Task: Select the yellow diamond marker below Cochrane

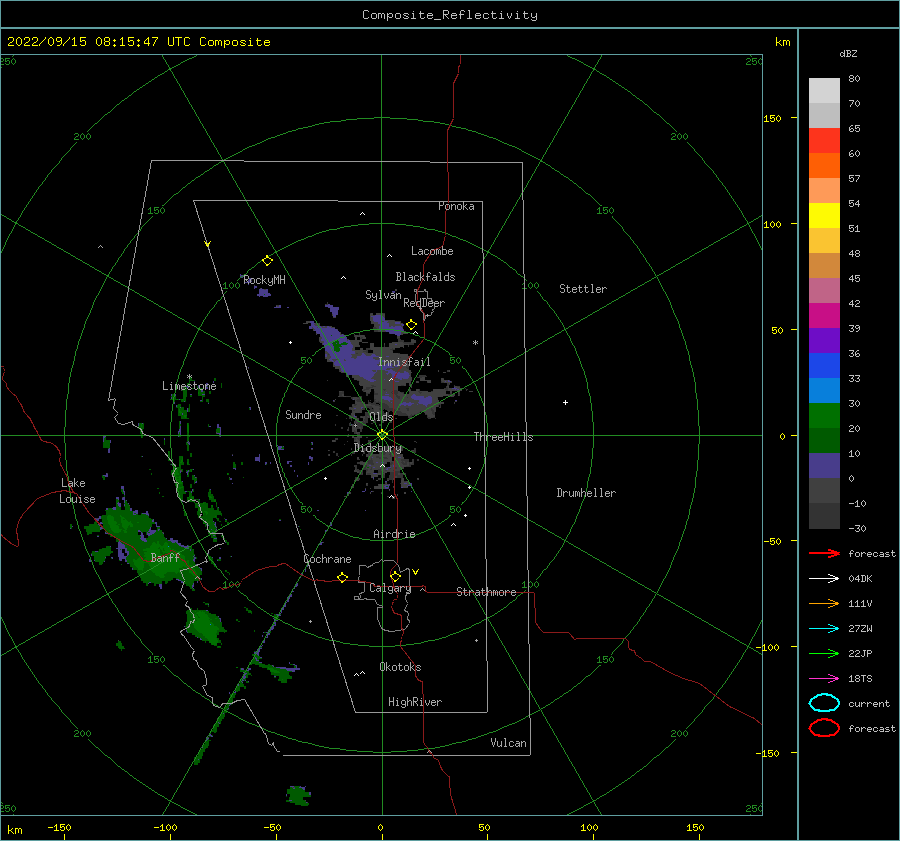Action: pyautogui.click(x=343, y=577)
